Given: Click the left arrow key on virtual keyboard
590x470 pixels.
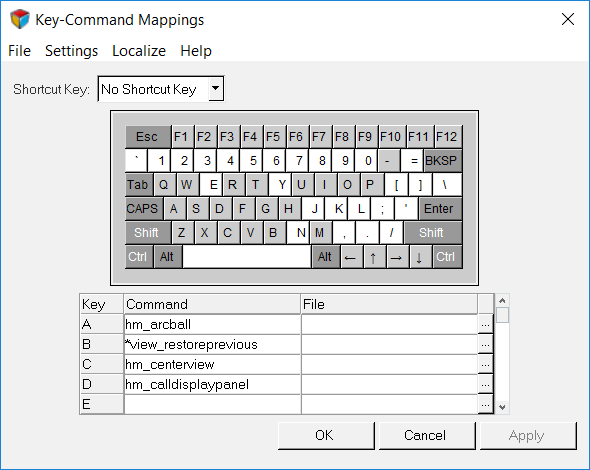Looking at the screenshot, I should point(351,257).
